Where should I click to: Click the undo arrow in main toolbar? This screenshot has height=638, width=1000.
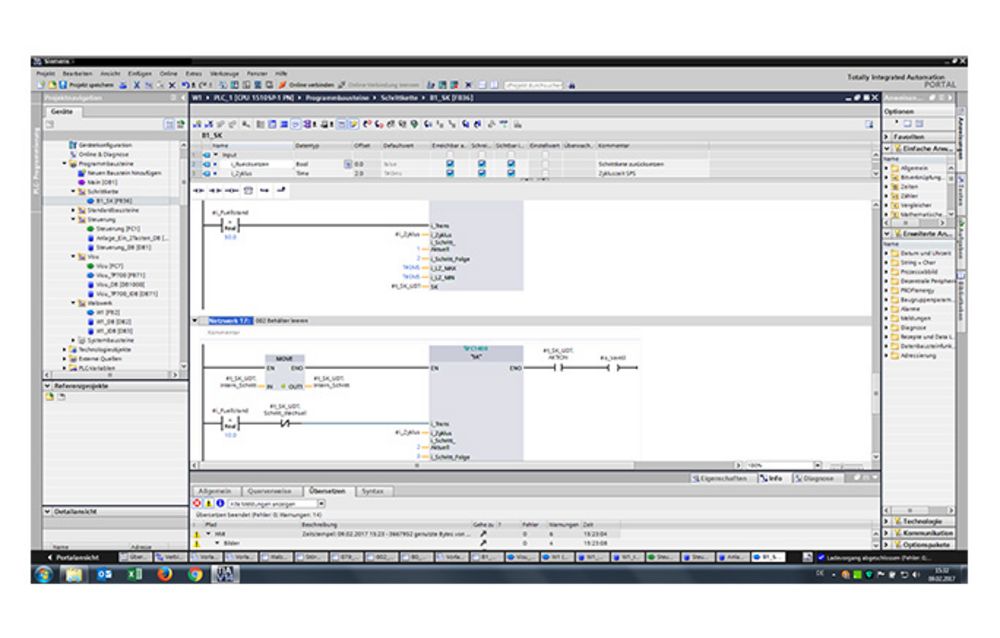[x=188, y=86]
